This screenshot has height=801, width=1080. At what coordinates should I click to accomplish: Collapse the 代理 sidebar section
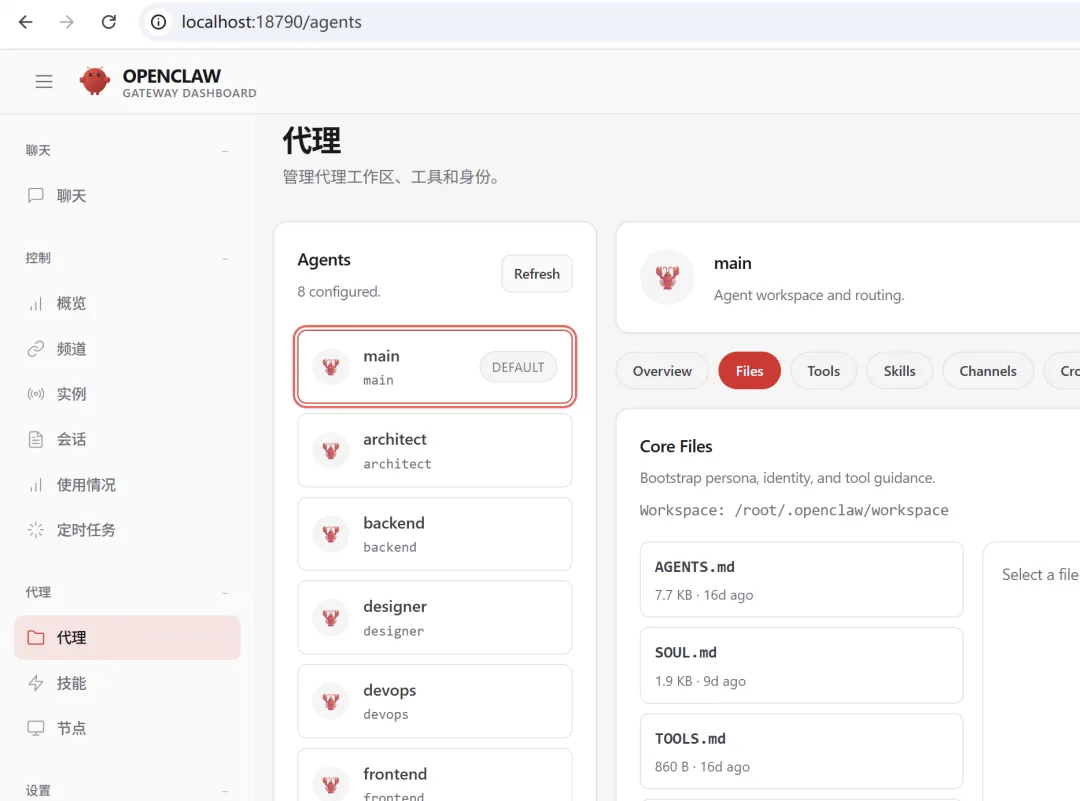click(x=225, y=593)
